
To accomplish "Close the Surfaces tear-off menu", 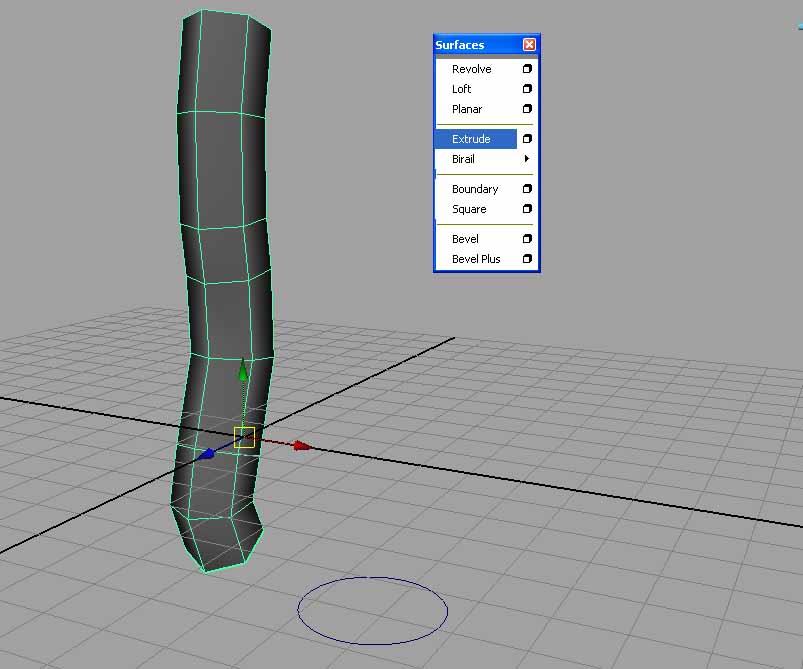I will 529,45.
